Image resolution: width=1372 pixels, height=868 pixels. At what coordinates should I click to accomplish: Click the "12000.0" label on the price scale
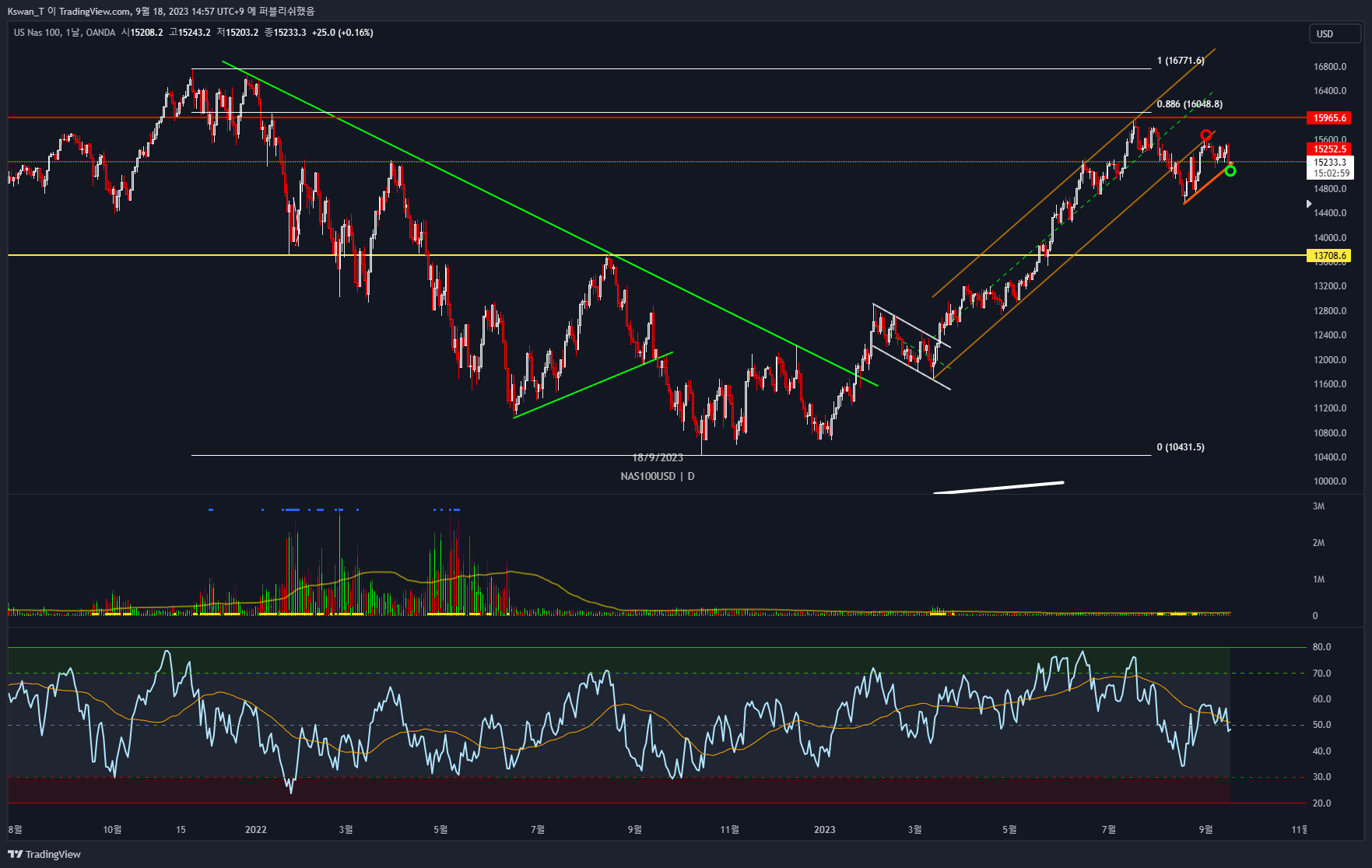(1330, 360)
